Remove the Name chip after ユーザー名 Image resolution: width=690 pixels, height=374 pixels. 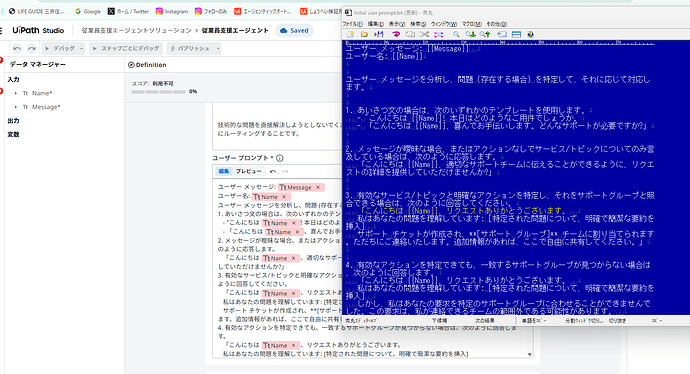tap(284, 197)
